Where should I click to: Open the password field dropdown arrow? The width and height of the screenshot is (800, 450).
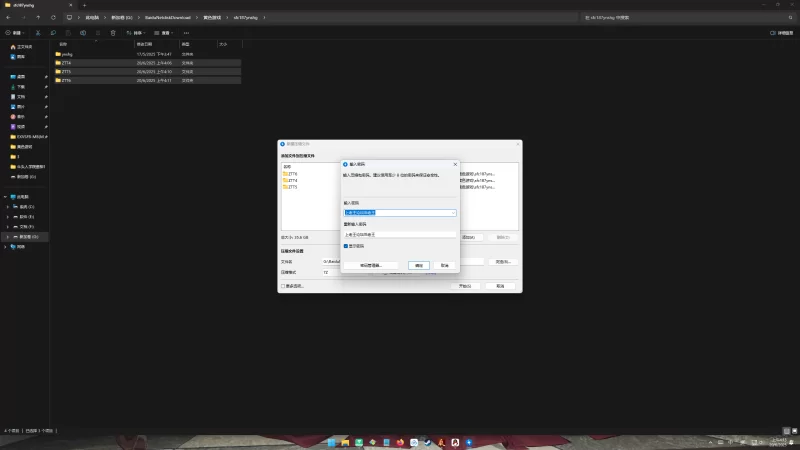click(x=453, y=213)
